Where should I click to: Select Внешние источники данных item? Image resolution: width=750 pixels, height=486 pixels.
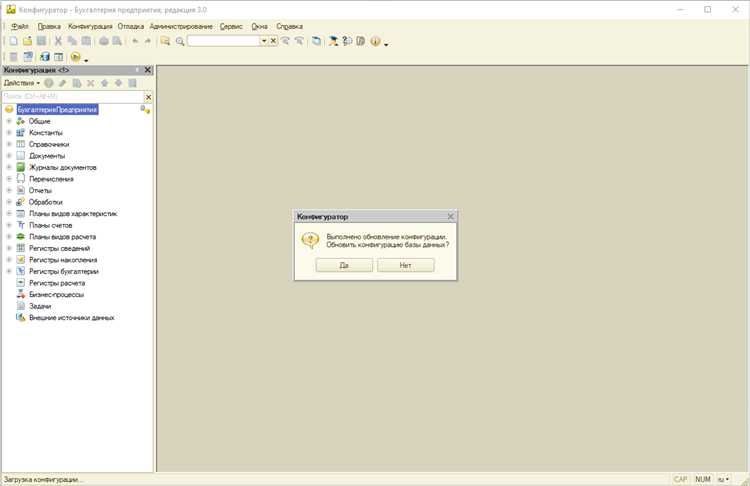[71, 318]
